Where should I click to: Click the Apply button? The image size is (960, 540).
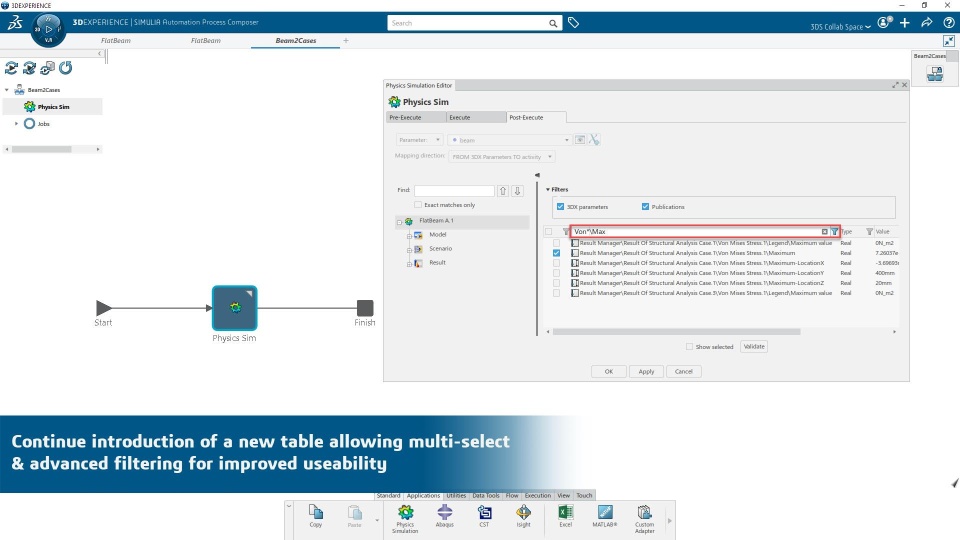(647, 371)
